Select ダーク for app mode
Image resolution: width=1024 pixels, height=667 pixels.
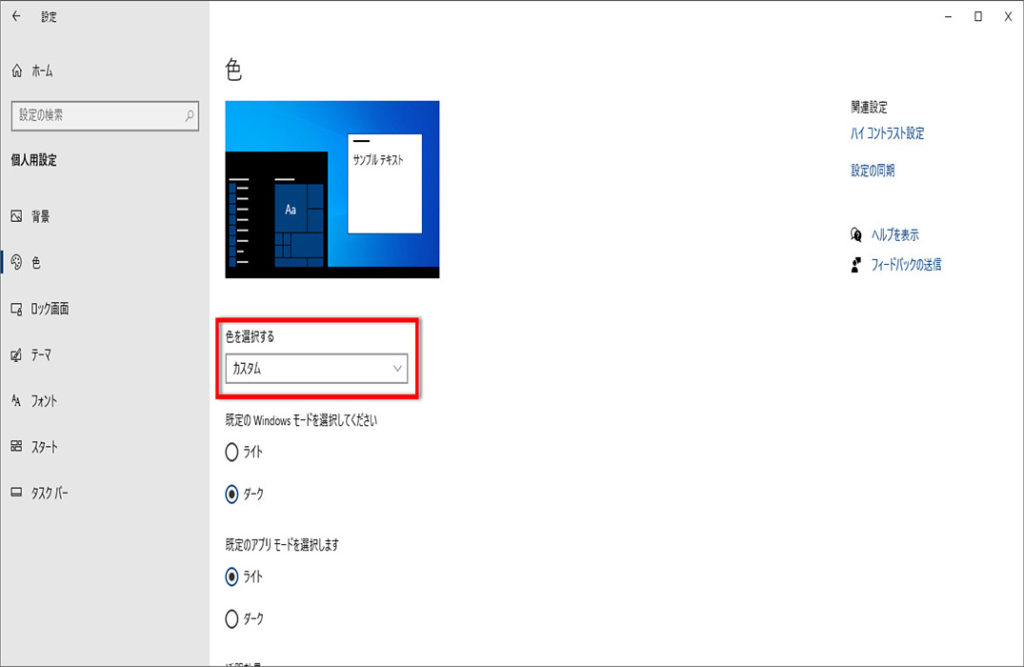pyautogui.click(x=232, y=619)
